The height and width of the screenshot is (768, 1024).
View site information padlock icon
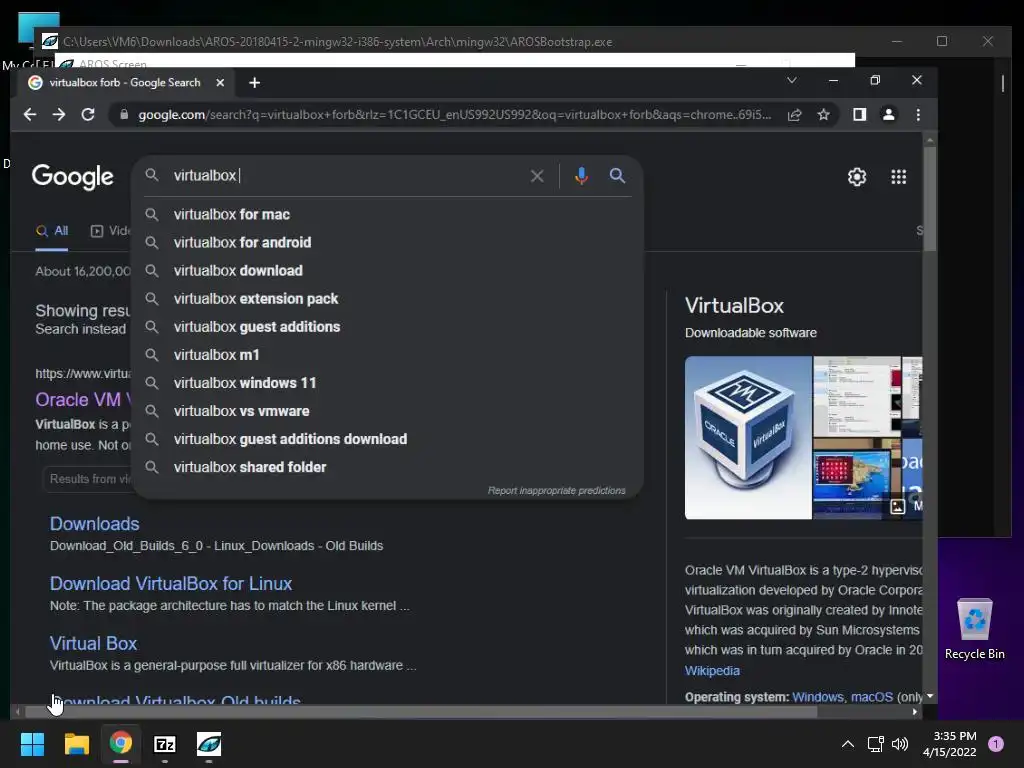tap(123, 115)
